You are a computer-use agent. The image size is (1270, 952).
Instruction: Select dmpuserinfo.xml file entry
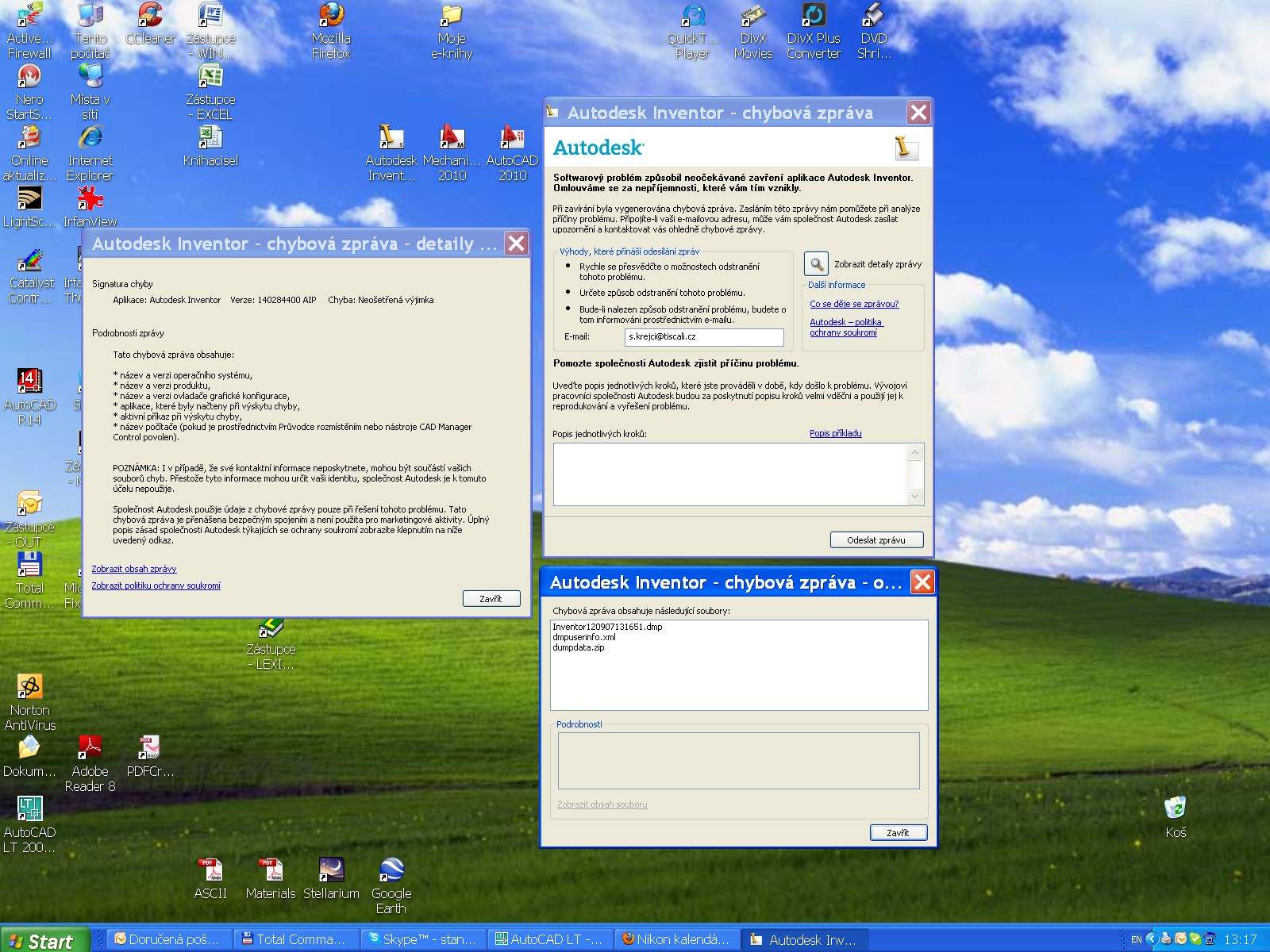(584, 637)
